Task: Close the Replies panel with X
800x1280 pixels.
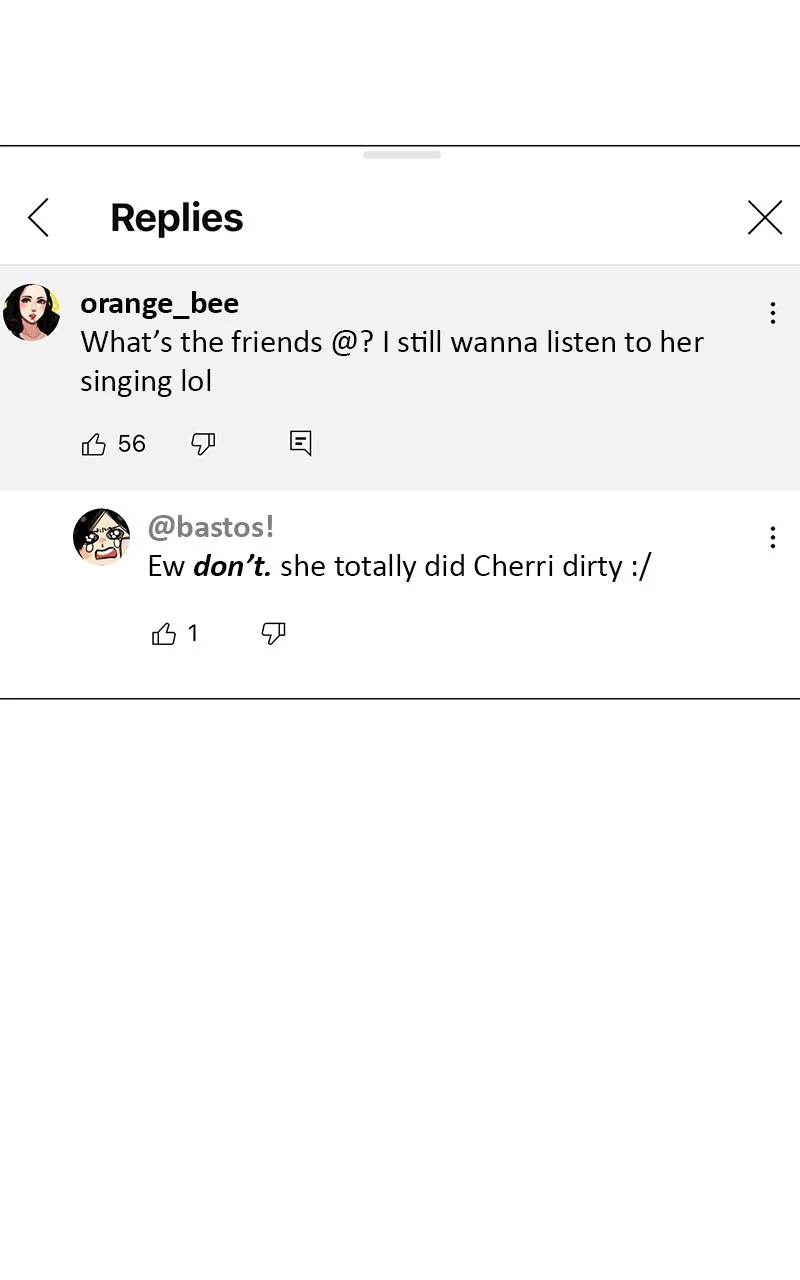Action: coord(765,217)
